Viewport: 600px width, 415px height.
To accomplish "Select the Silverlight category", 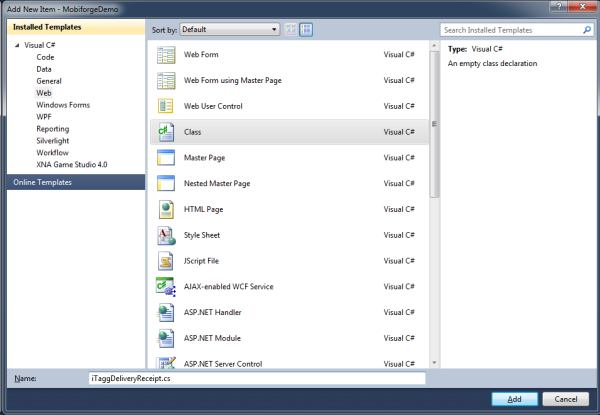I will [56, 141].
